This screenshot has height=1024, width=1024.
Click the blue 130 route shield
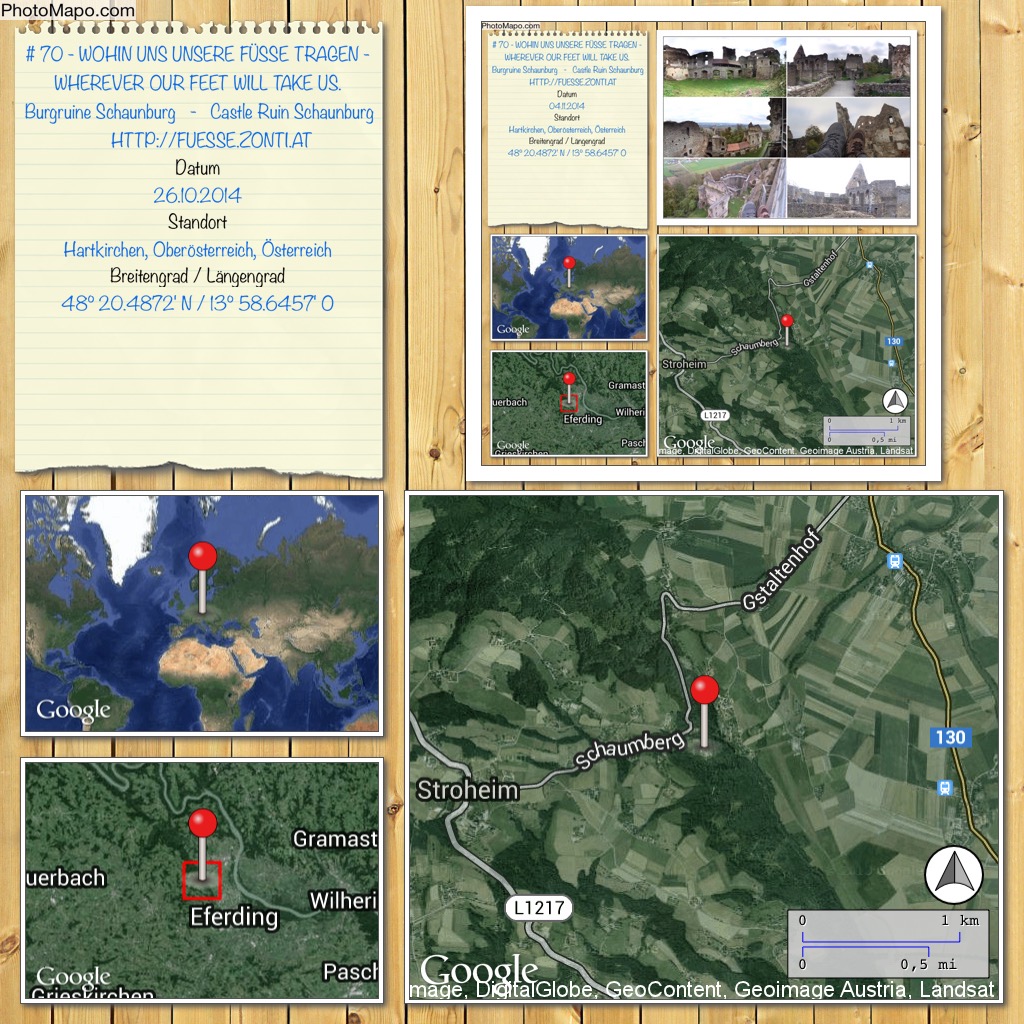949,738
